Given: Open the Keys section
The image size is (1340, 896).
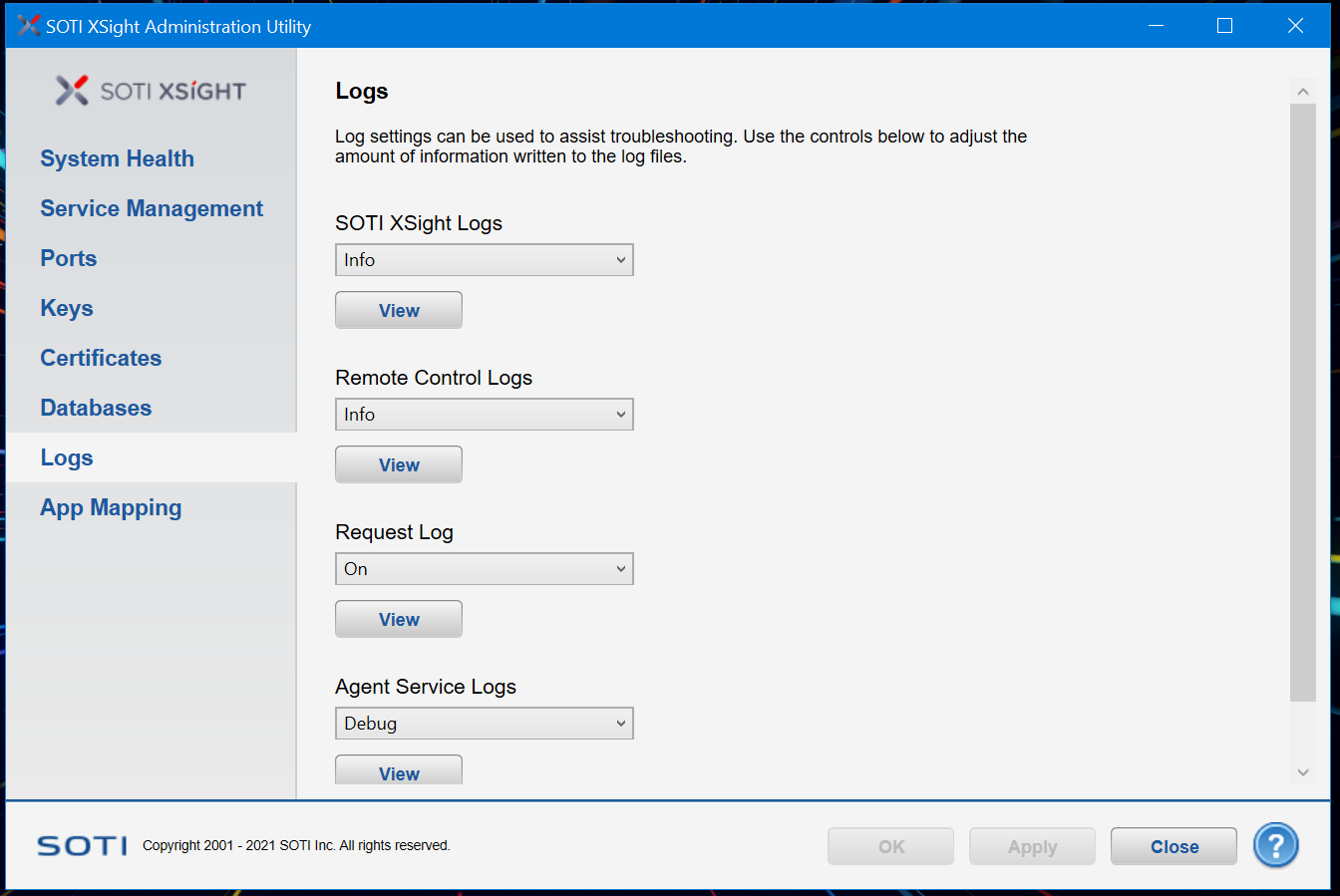Looking at the screenshot, I should [x=67, y=308].
